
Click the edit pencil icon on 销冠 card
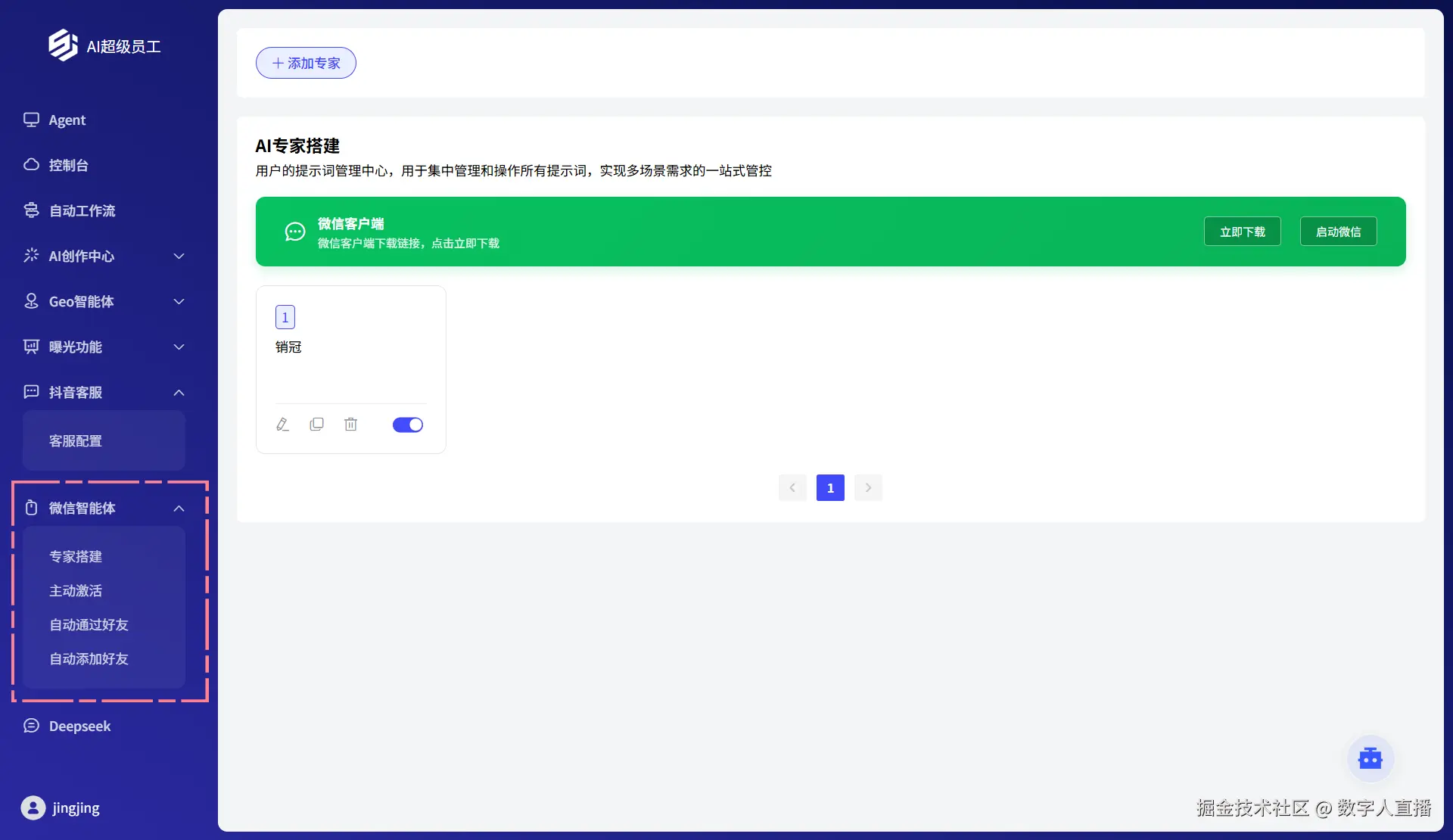(282, 425)
